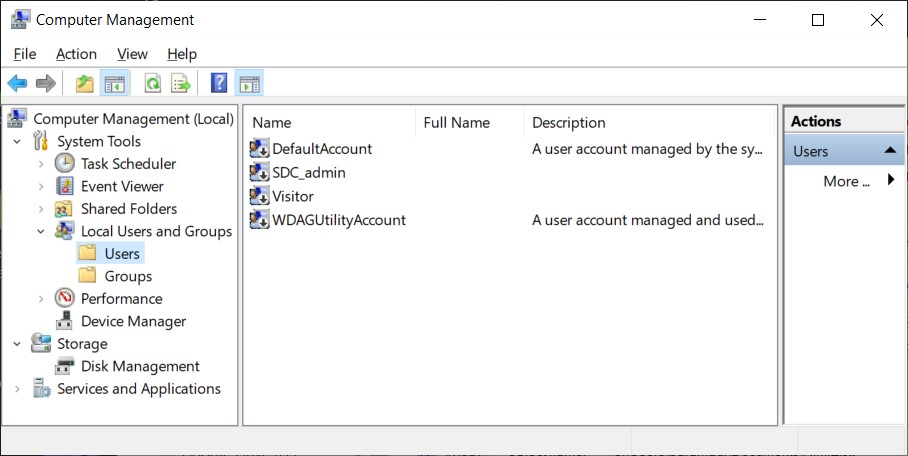The height and width of the screenshot is (456, 908).
Task: Click the System Tools wrench icon
Action: pyautogui.click(x=41, y=141)
